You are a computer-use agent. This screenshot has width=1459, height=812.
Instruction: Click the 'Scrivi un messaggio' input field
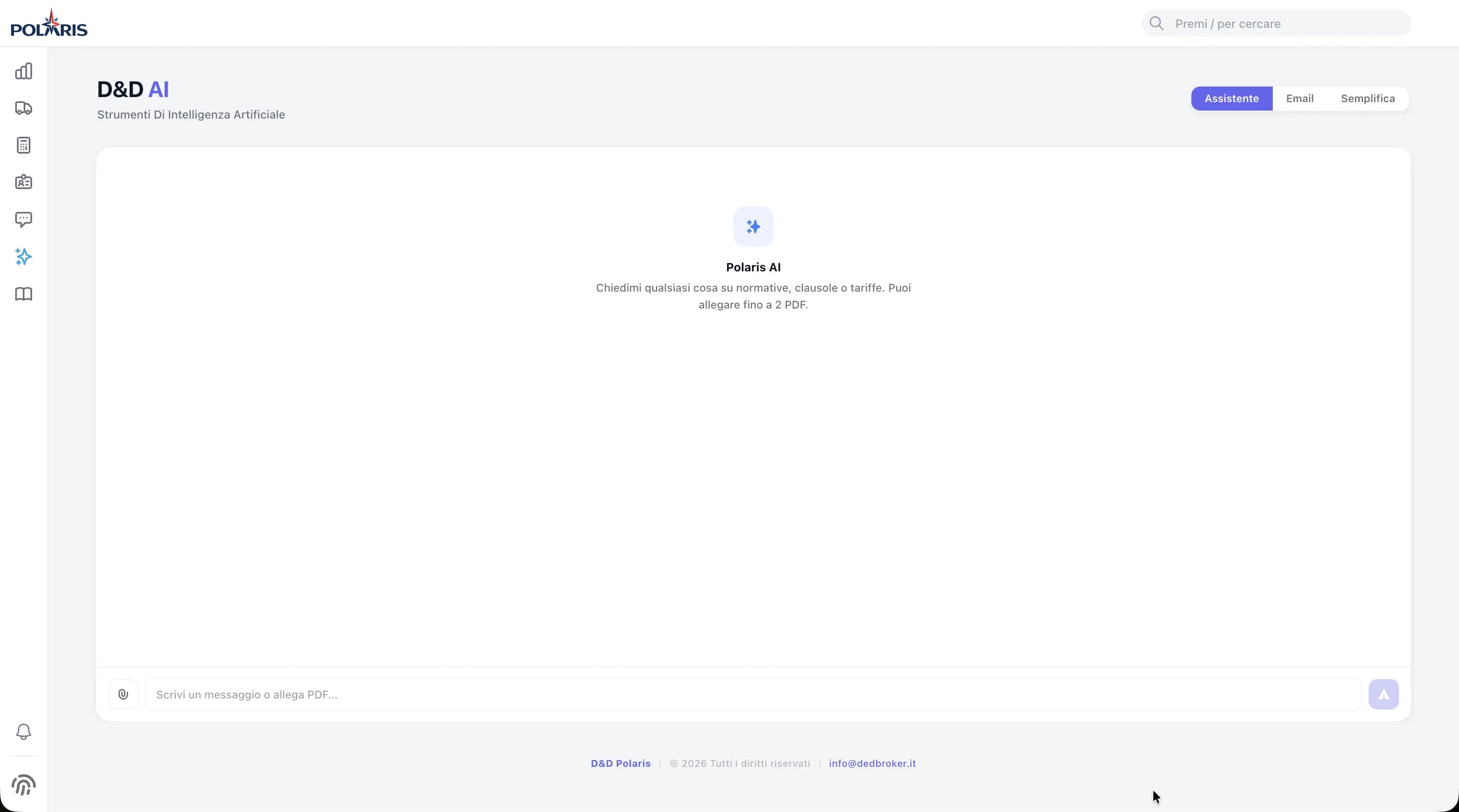752,694
